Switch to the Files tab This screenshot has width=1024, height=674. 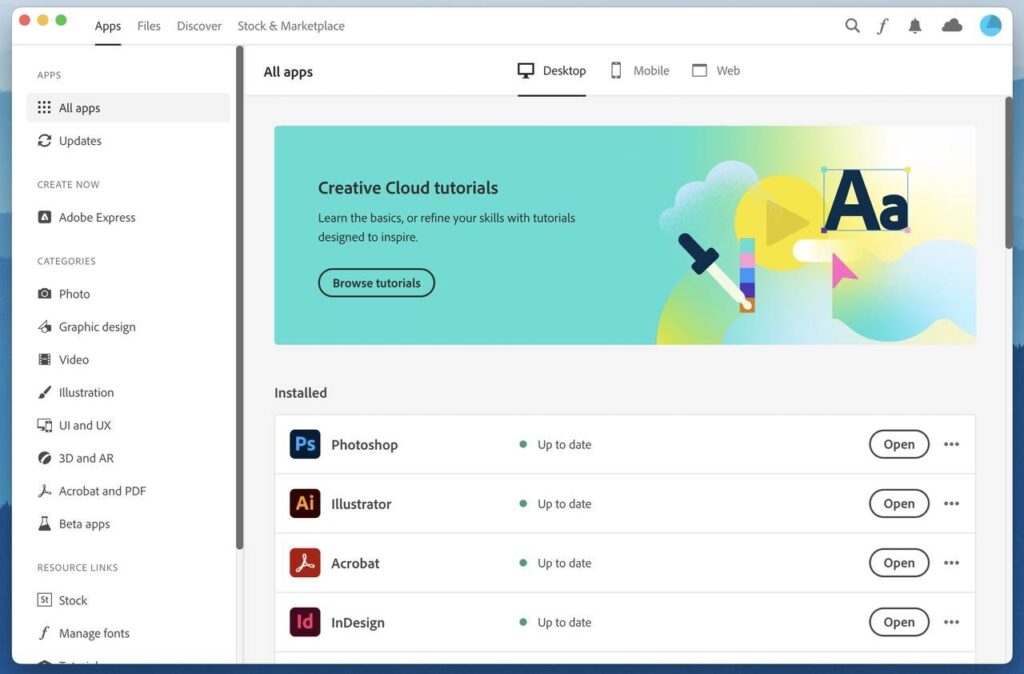pyautogui.click(x=149, y=26)
